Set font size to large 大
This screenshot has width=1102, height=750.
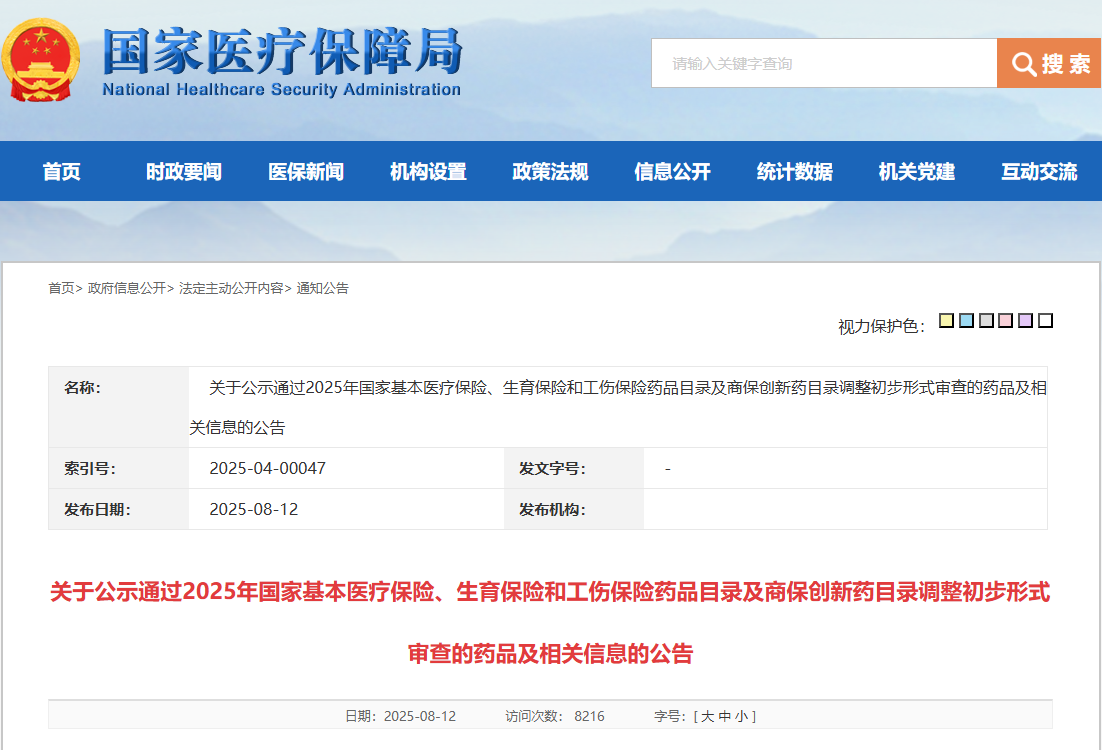point(707,716)
